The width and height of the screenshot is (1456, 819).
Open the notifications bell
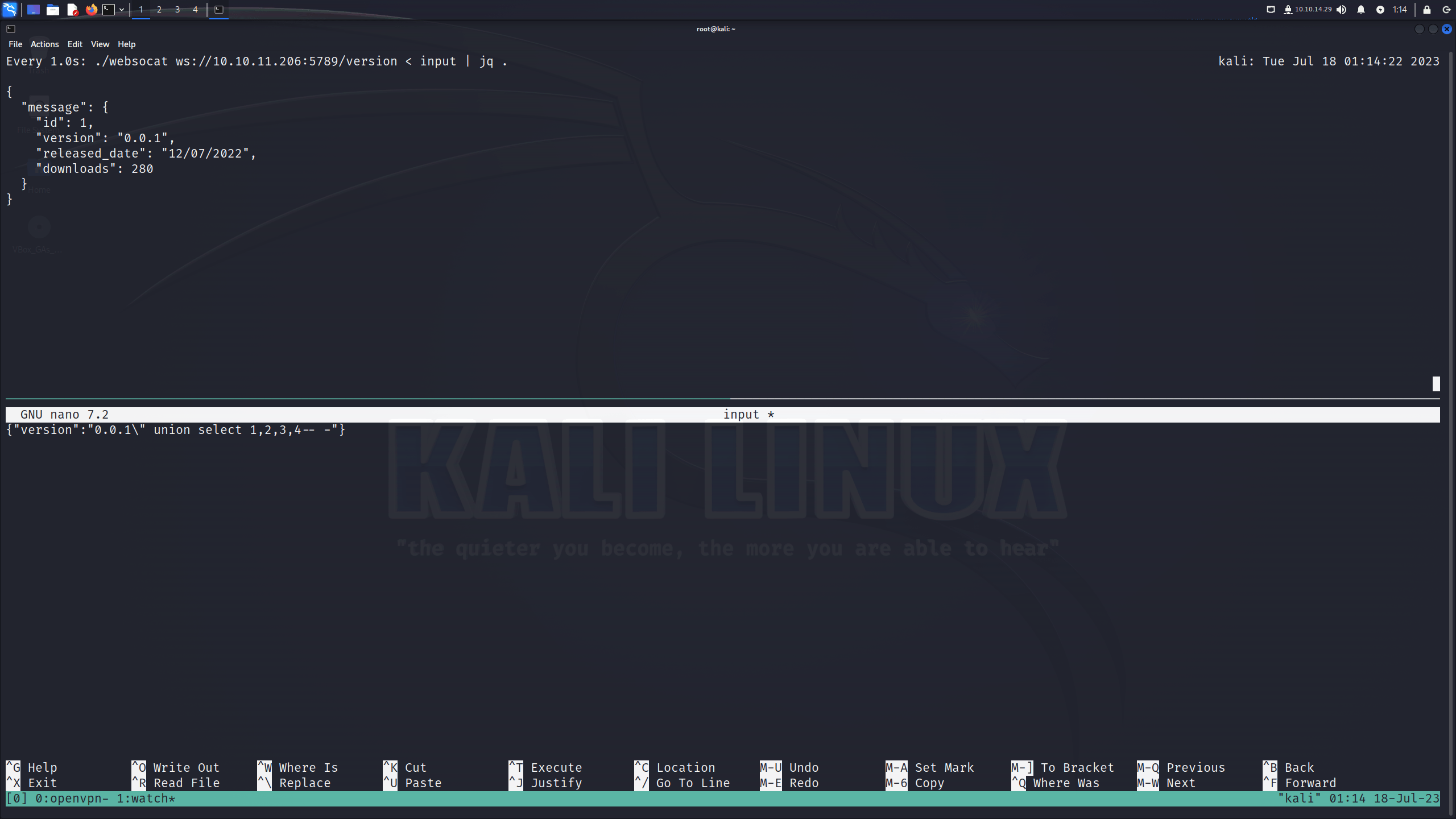coord(1361,10)
